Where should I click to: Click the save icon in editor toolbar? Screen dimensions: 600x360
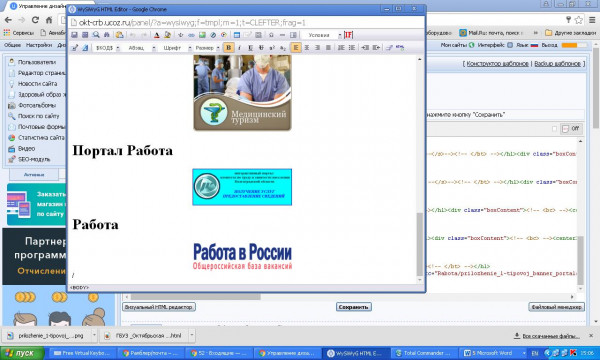74,35
